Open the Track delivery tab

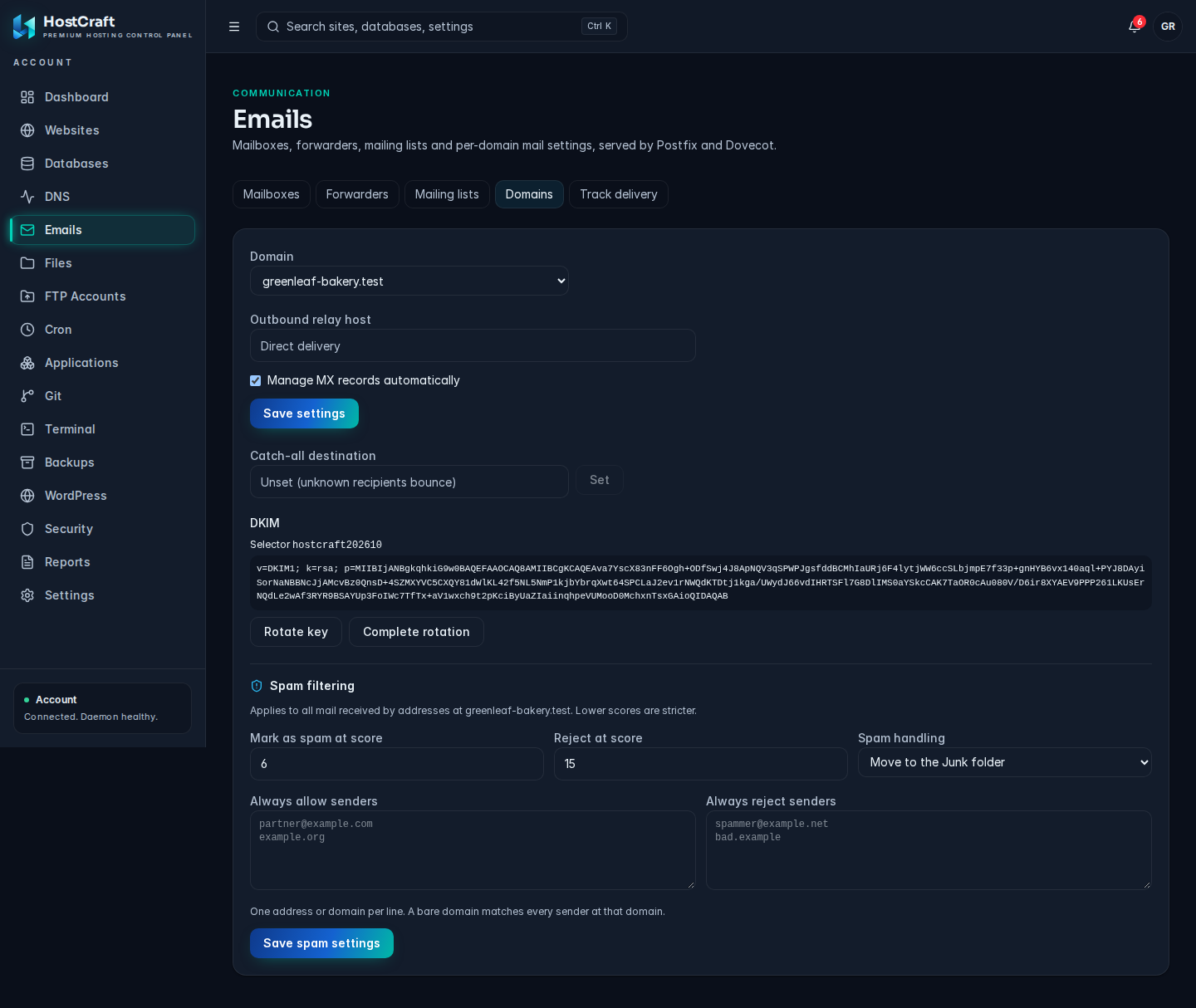point(619,194)
